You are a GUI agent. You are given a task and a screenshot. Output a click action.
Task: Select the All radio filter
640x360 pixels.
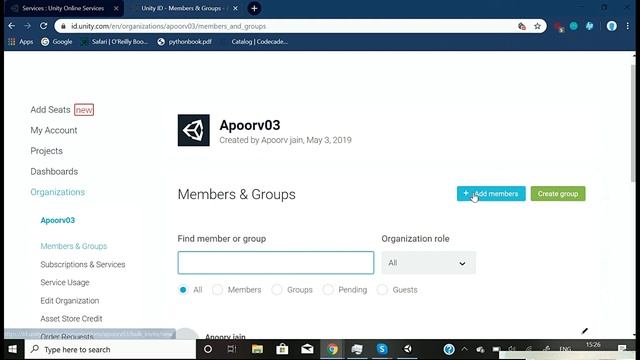click(183, 290)
